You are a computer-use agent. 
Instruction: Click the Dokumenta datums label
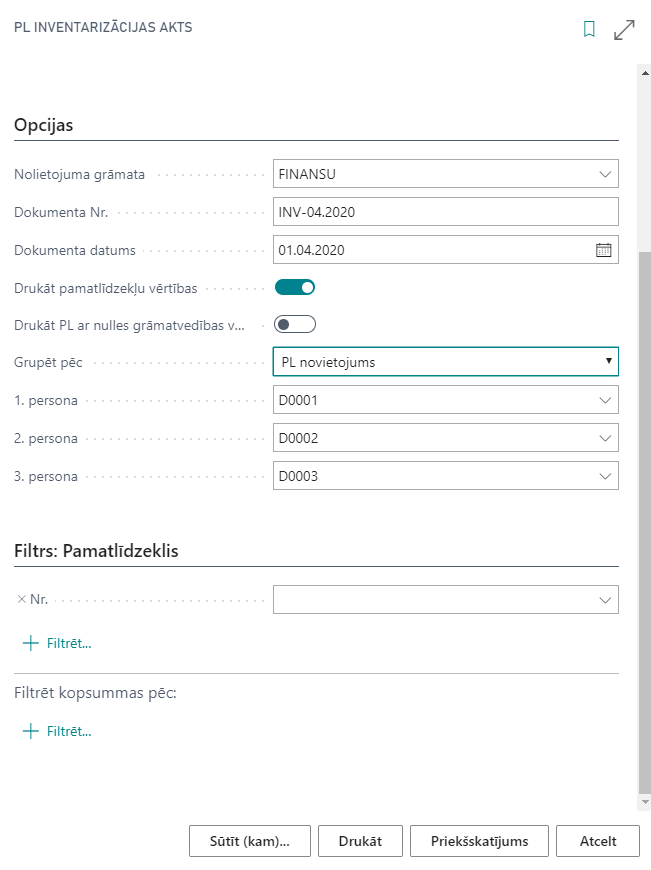[75, 251]
